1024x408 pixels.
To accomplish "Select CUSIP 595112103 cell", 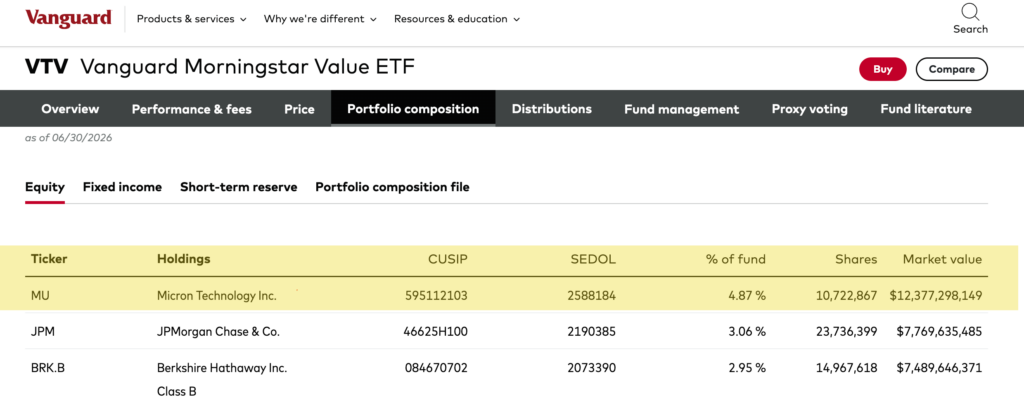I will point(436,296).
